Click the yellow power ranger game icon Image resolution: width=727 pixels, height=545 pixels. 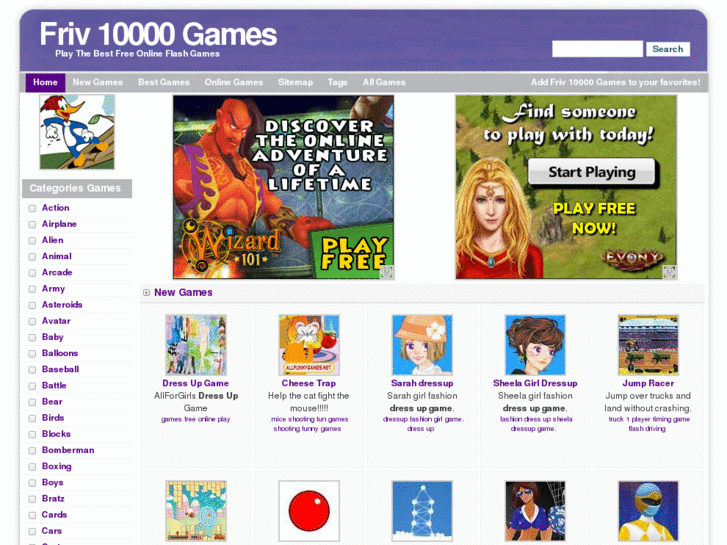648,511
